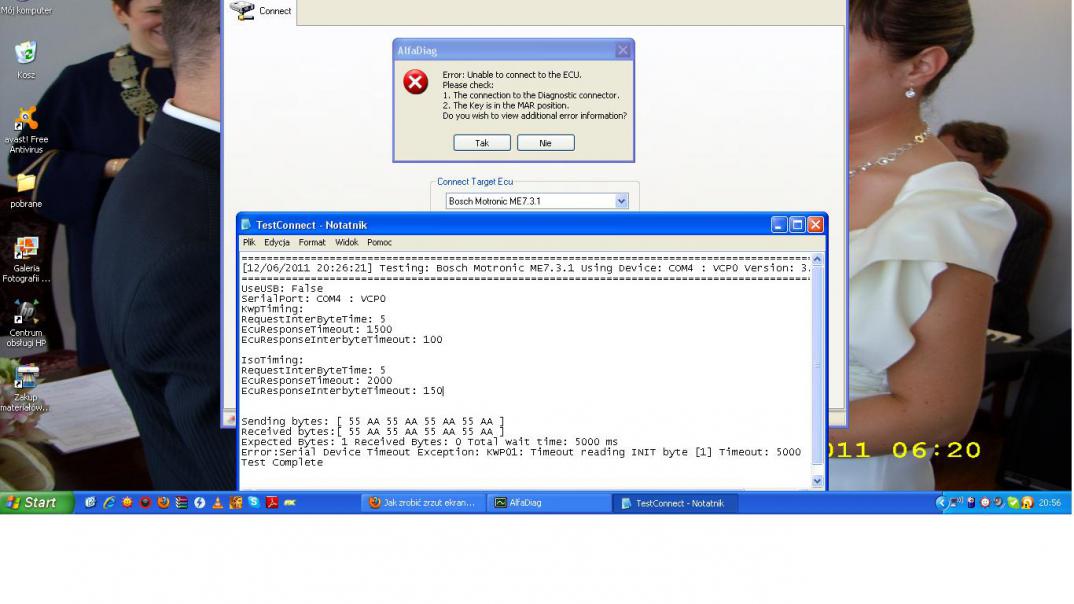
Task: Click the orange sun-shaped Quick Launch icon
Action: tap(127, 503)
